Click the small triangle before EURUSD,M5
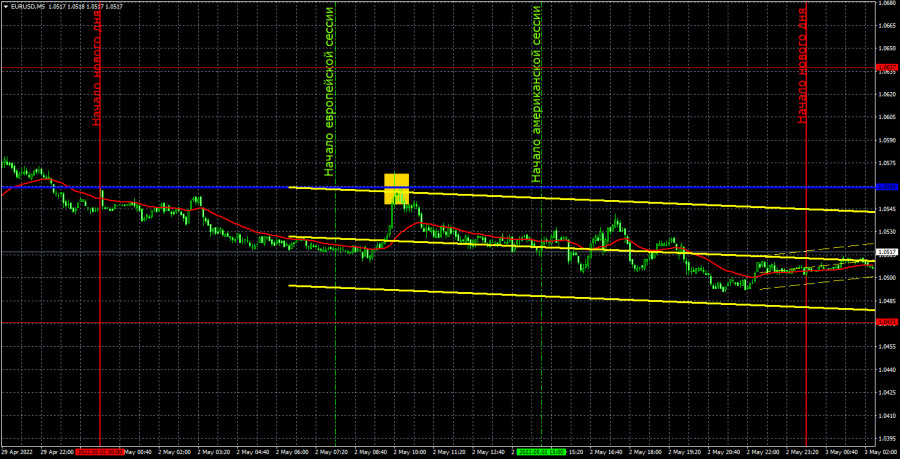 (x=6, y=6)
